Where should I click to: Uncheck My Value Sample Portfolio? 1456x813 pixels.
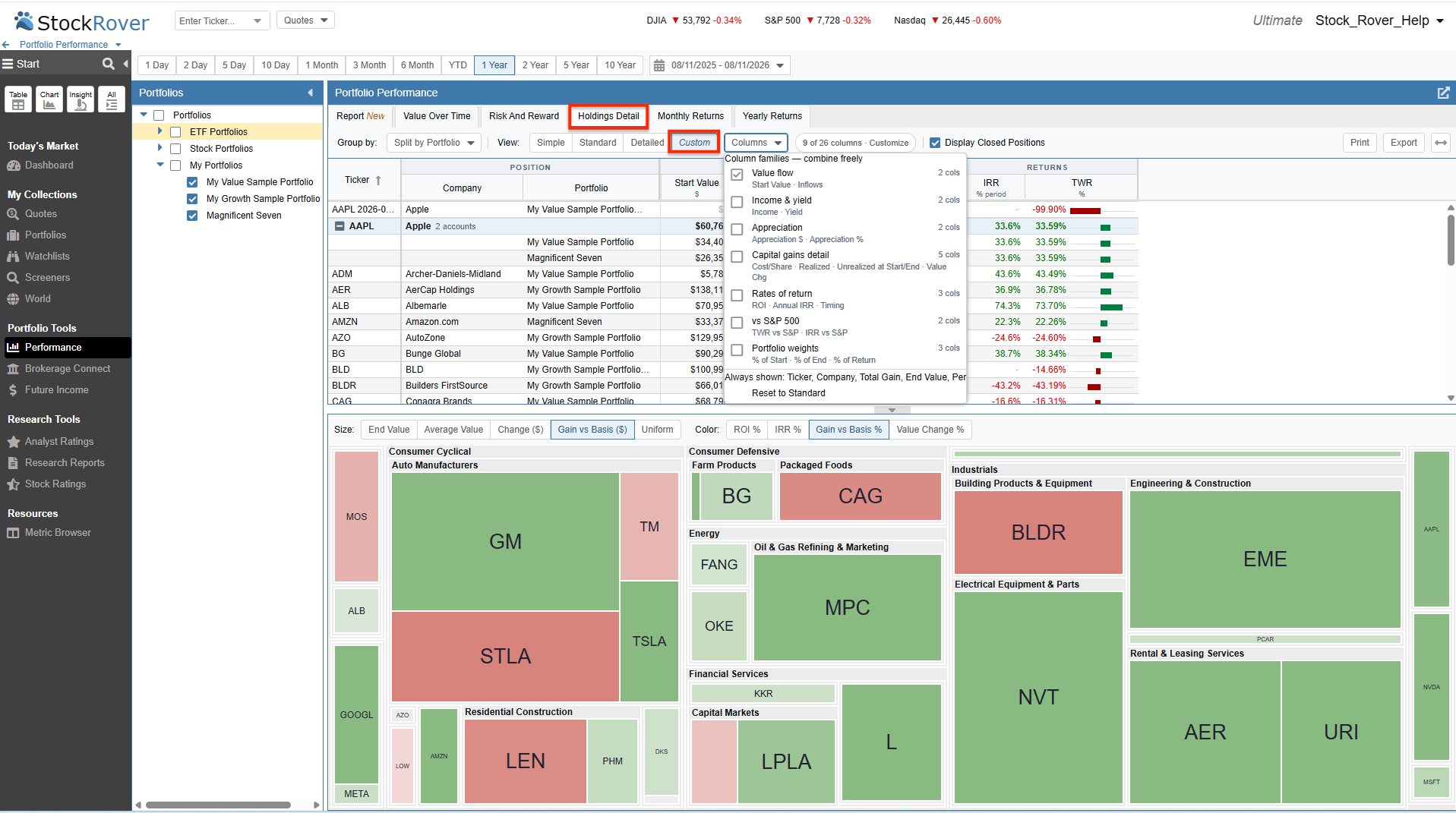point(192,182)
